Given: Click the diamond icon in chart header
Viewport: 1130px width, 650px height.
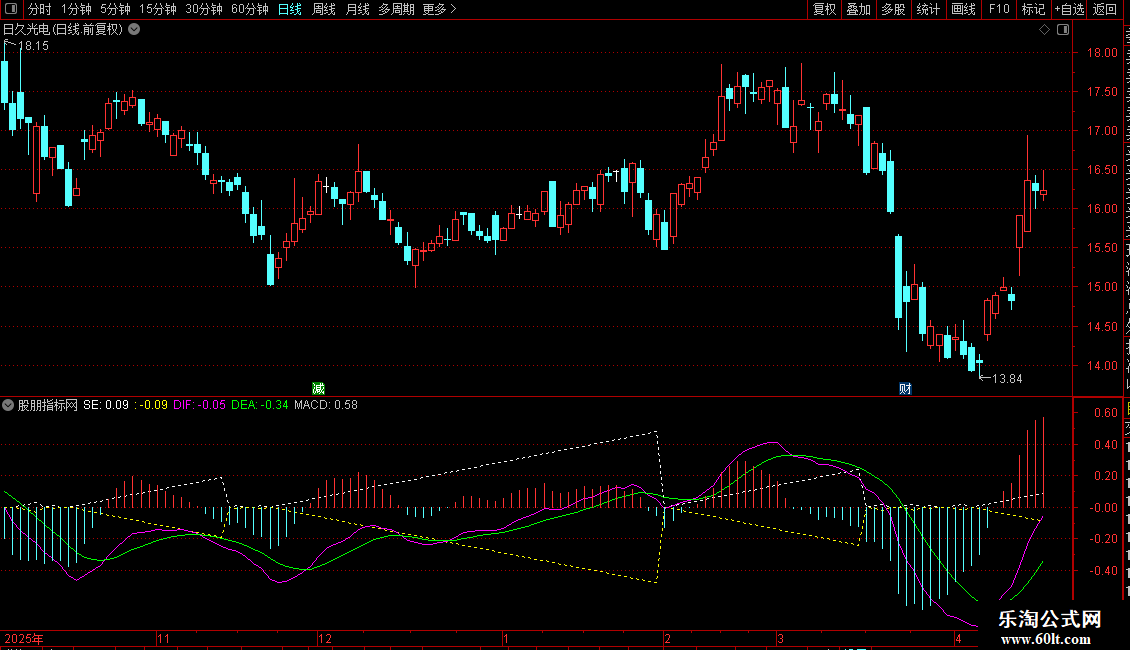Looking at the screenshot, I should tap(1044, 30).
